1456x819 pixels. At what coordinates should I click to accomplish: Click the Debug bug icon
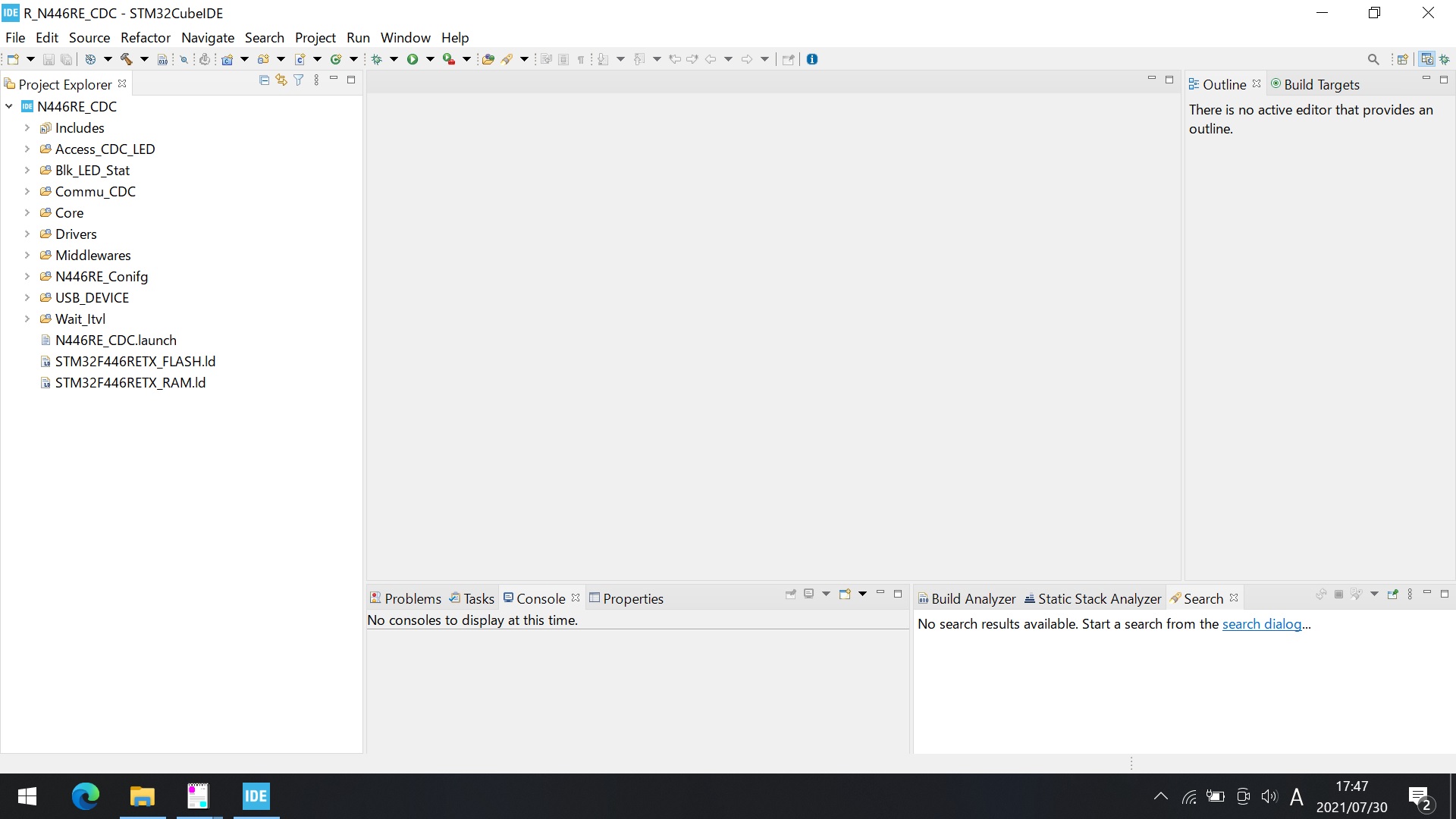coord(376,59)
